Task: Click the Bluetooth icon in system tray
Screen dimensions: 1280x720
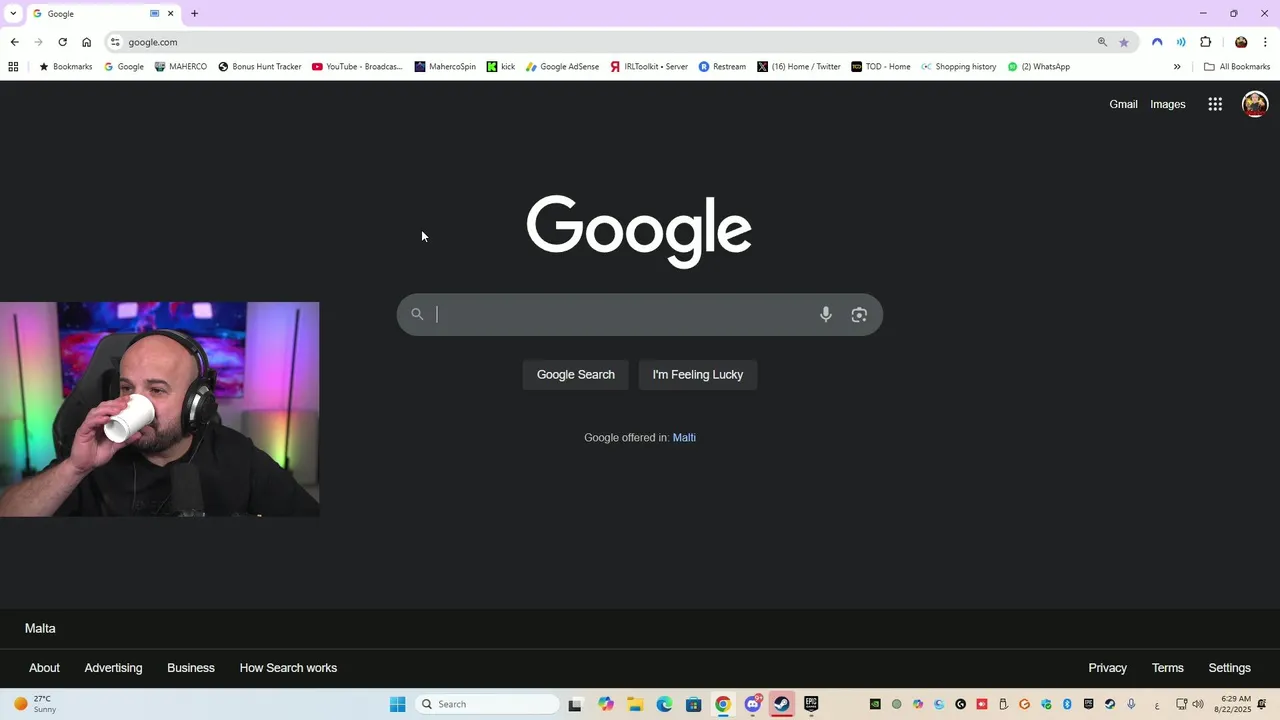Action: point(1067,704)
